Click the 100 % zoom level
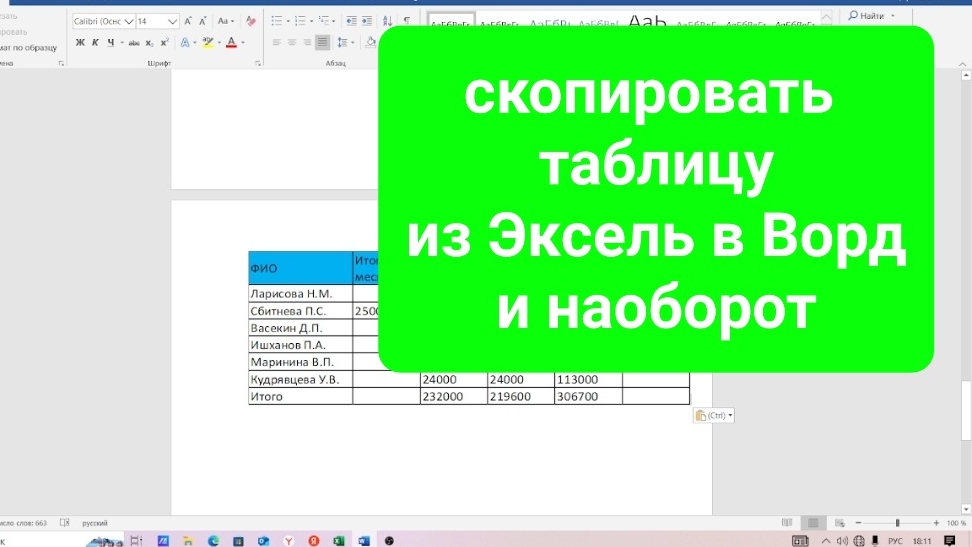 [x=957, y=523]
